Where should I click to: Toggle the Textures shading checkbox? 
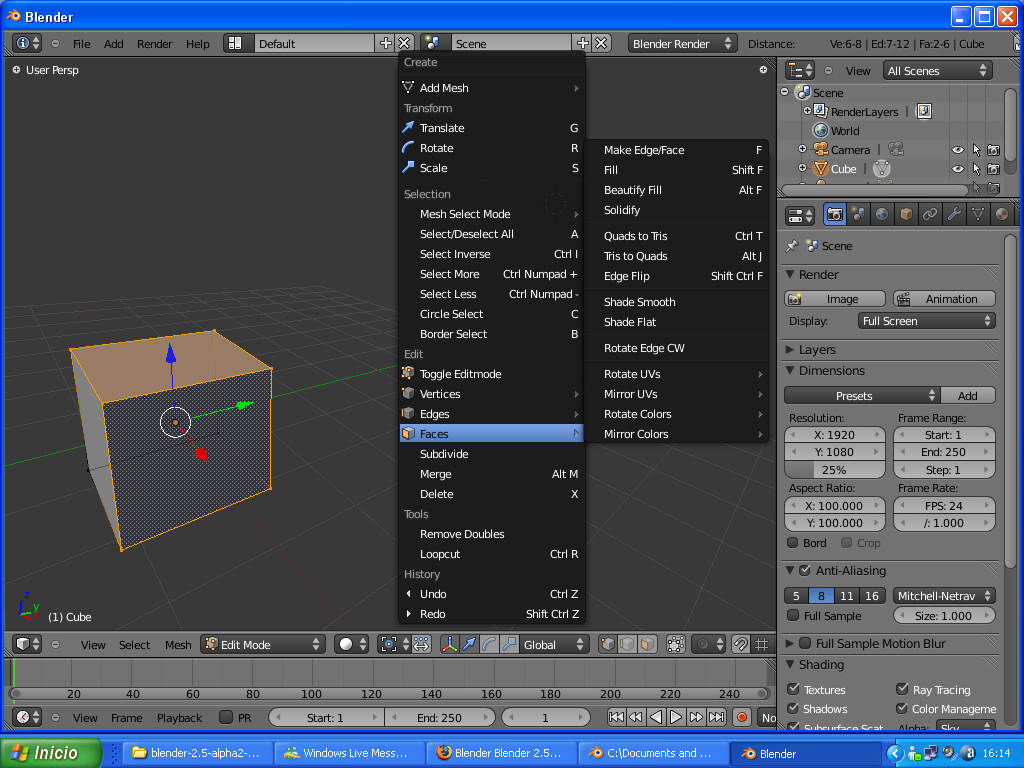pyautogui.click(x=793, y=689)
